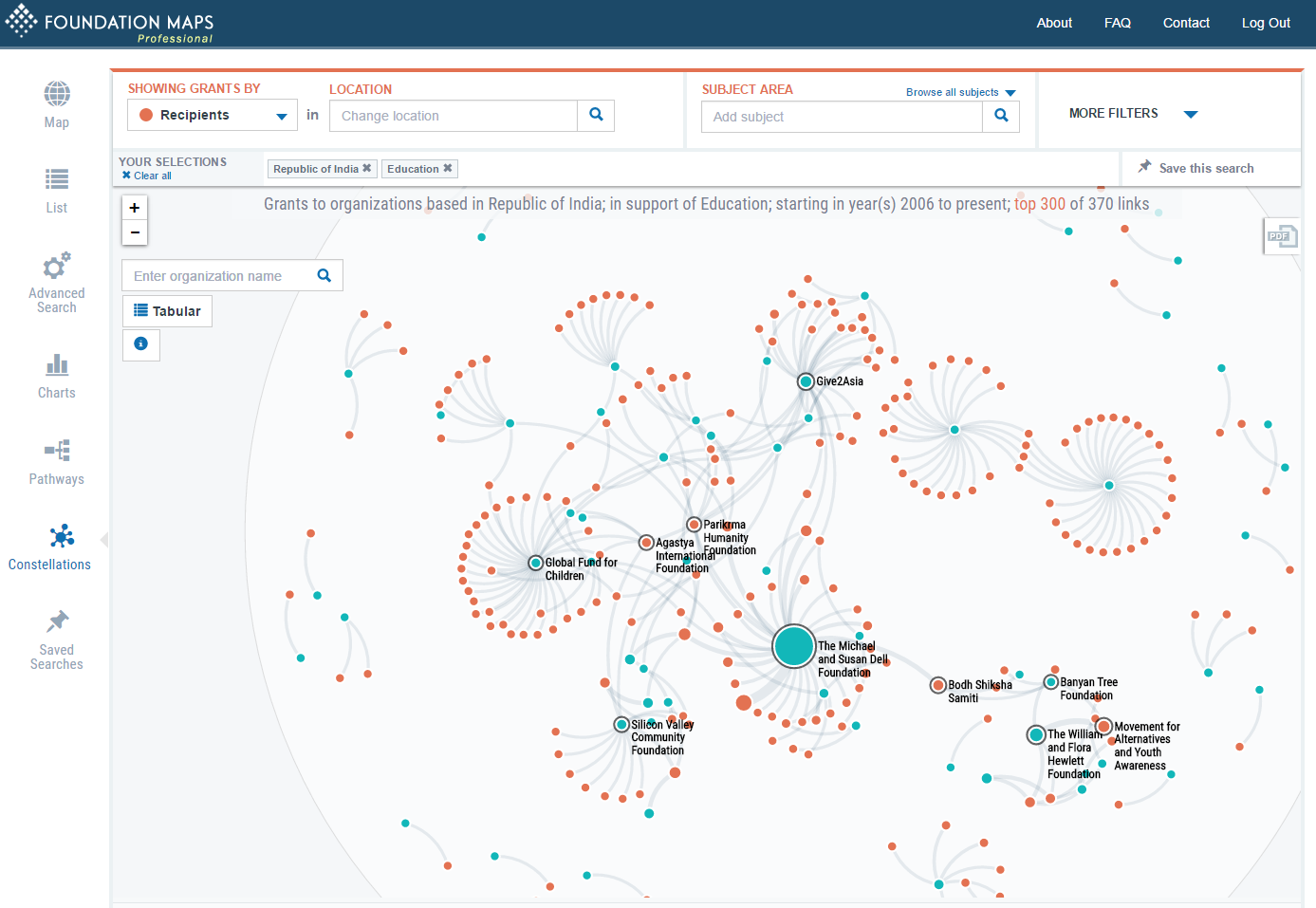Search subject with magnifier button
This screenshot has height=908, width=1316.
tap(1001, 116)
